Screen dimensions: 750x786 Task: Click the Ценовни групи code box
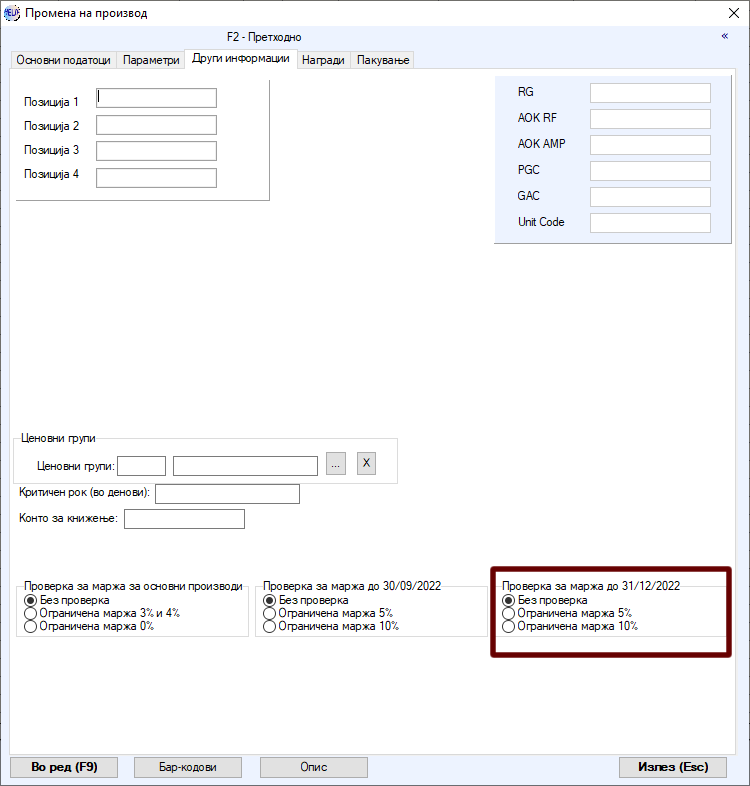(141, 466)
